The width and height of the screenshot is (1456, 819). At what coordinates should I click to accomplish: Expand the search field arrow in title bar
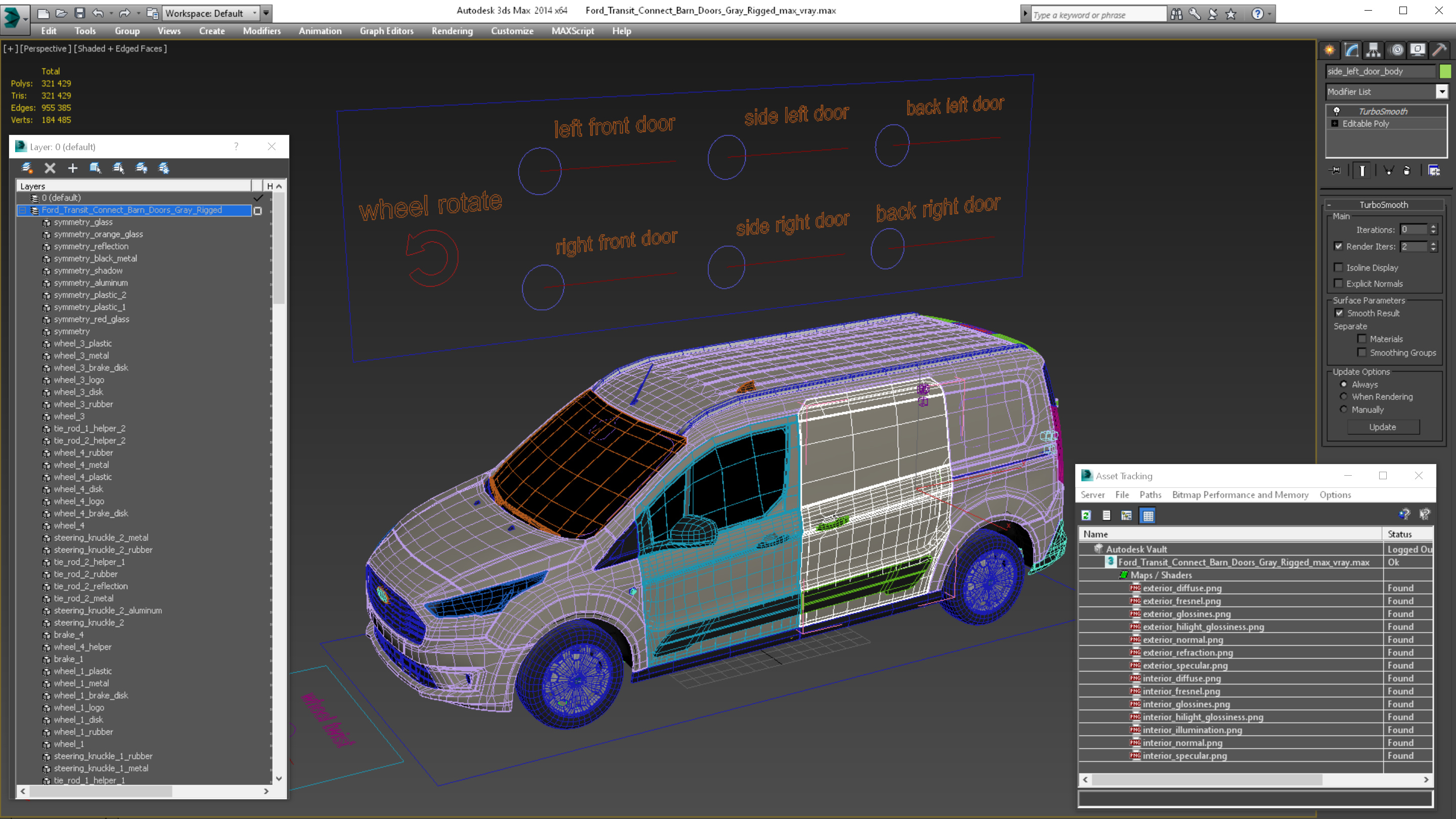(x=1025, y=14)
